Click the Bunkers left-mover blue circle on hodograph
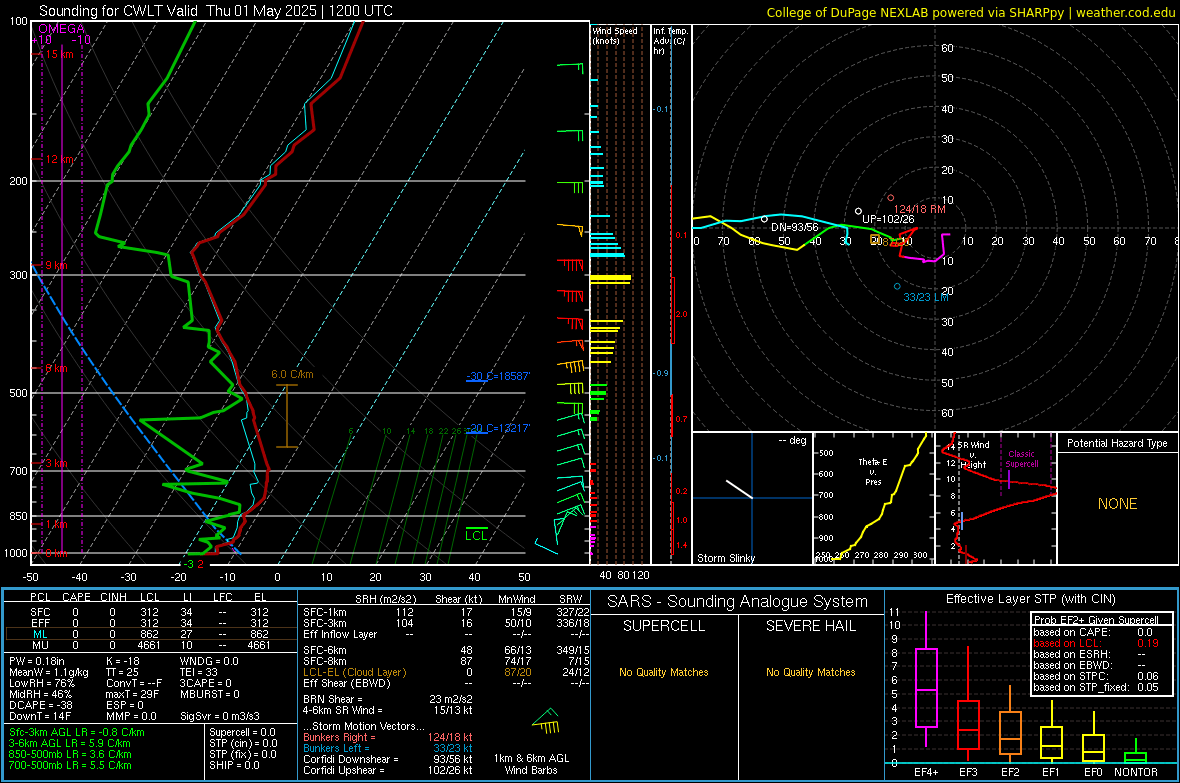 tap(897, 287)
